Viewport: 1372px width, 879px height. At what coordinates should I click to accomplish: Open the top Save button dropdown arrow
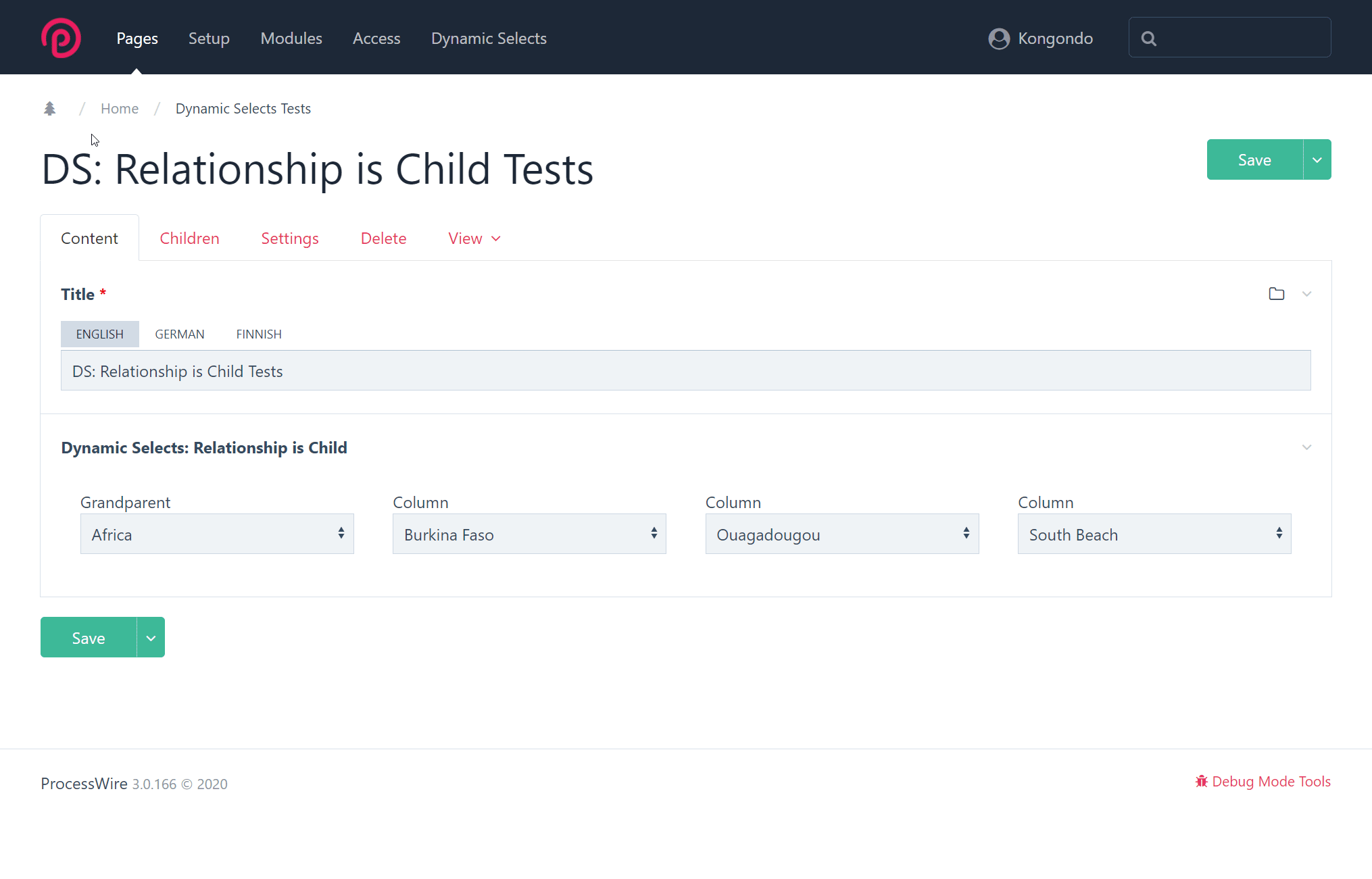1317,160
